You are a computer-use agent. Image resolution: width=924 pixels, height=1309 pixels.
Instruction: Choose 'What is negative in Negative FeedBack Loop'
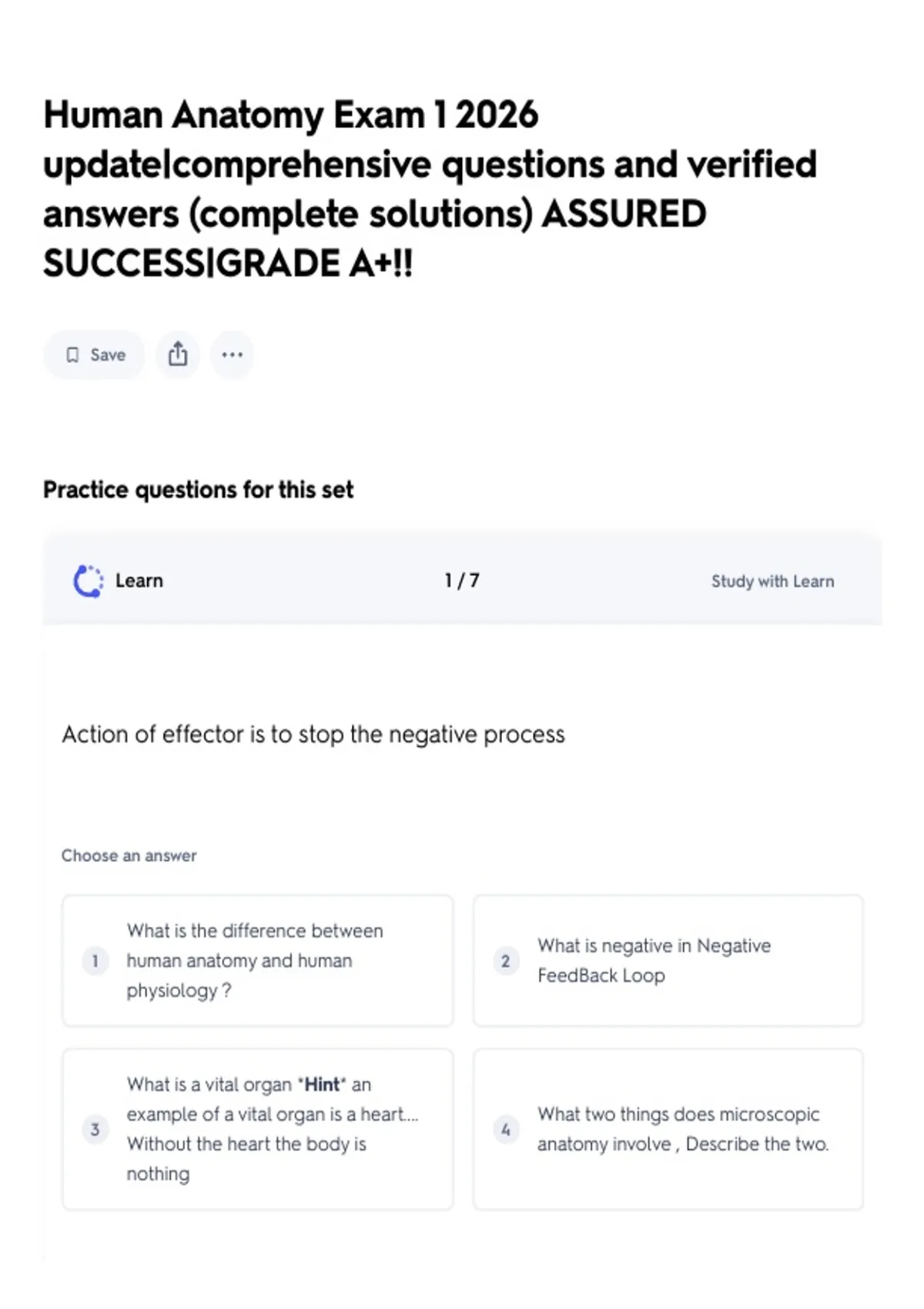pos(668,961)
